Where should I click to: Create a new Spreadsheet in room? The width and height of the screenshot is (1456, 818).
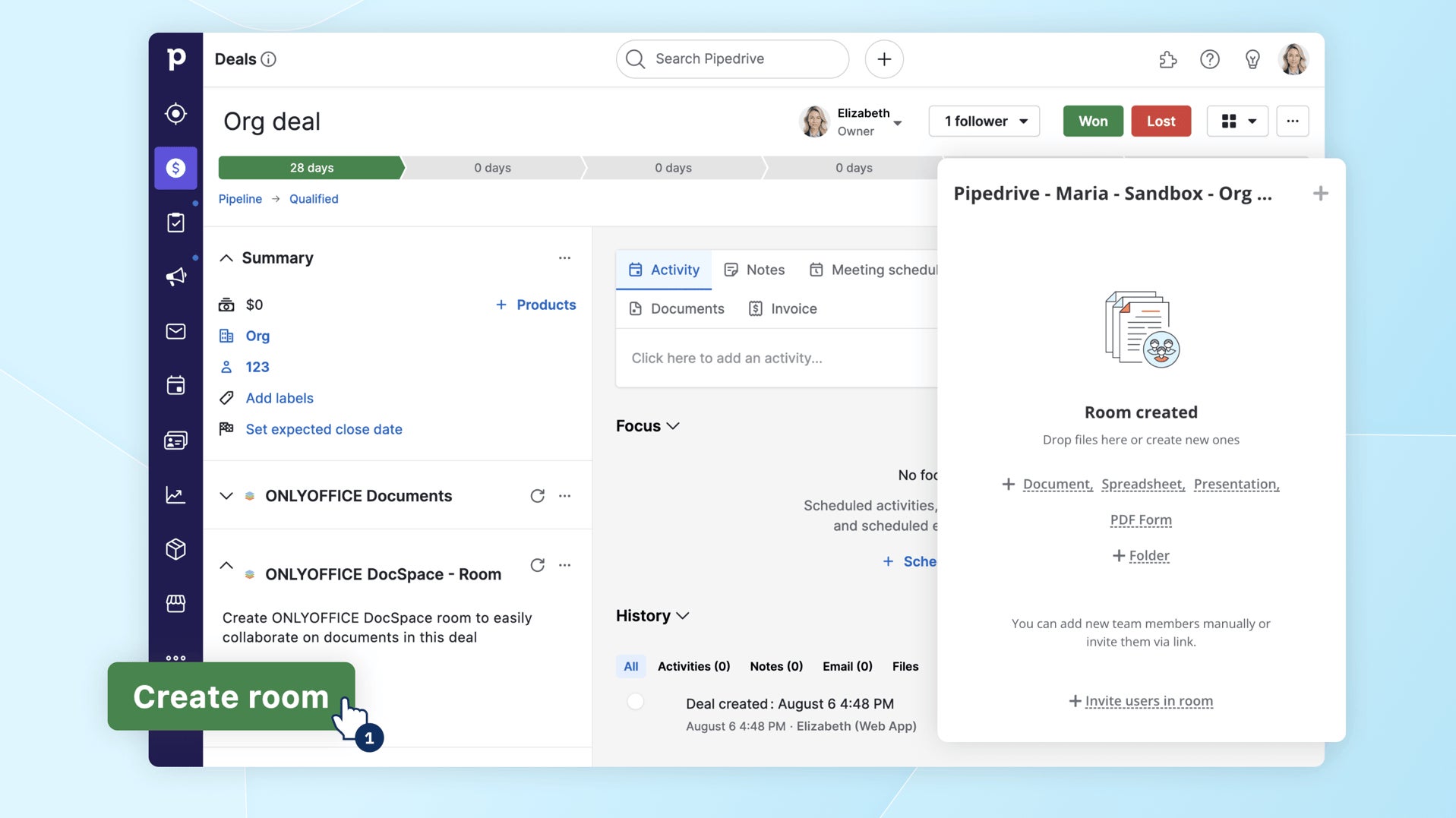pos(1143,485)
